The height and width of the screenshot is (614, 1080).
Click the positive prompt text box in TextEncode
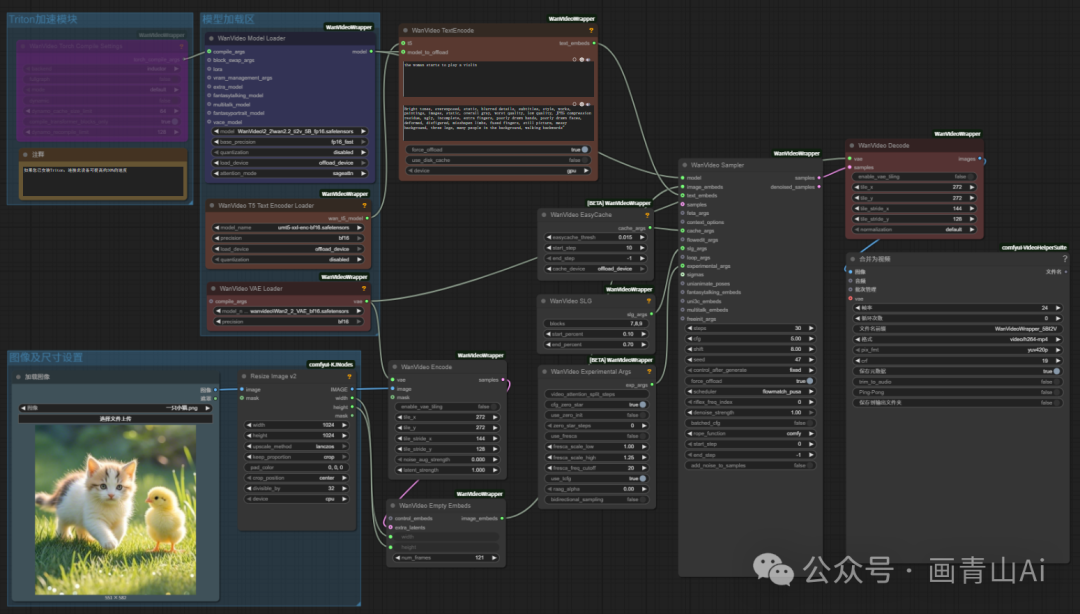tap(498, 79)
